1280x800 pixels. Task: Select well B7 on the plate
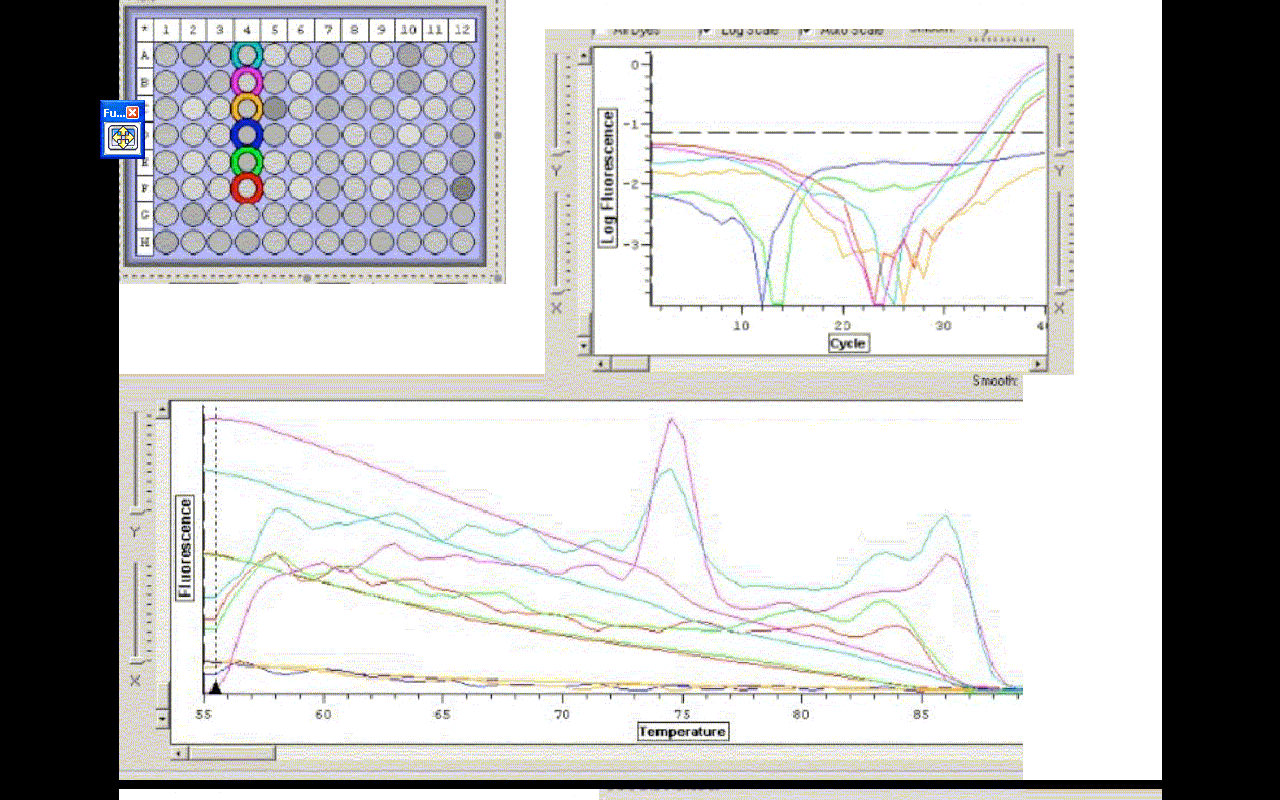point(328,82)
